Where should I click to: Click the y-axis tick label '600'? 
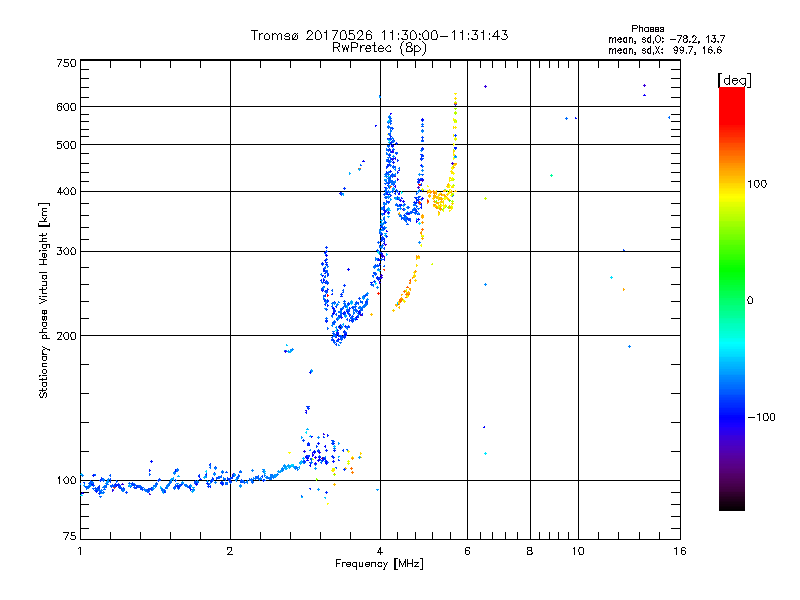(x=66, y=107)
